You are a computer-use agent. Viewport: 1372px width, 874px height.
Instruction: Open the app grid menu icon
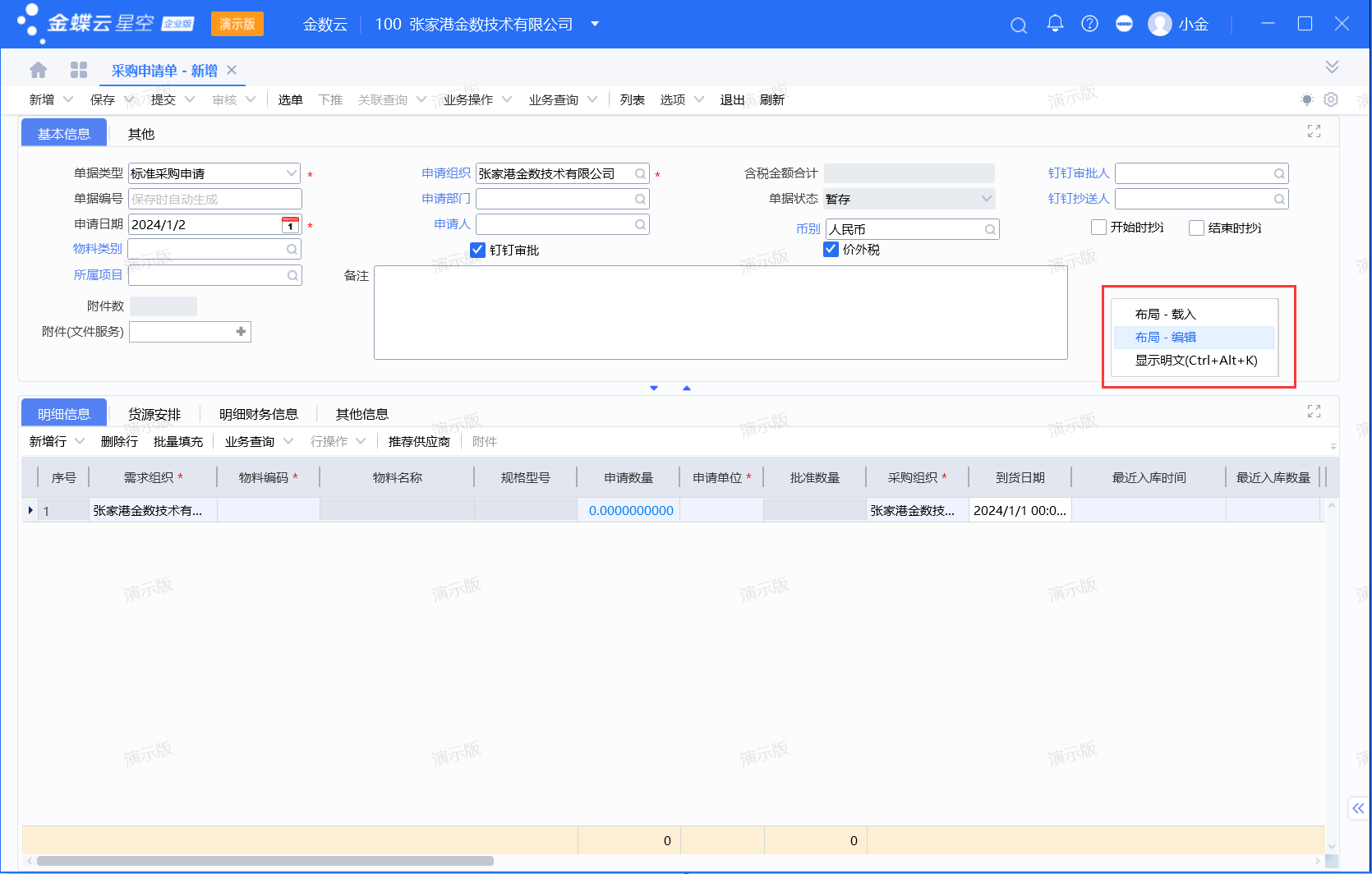79,70
